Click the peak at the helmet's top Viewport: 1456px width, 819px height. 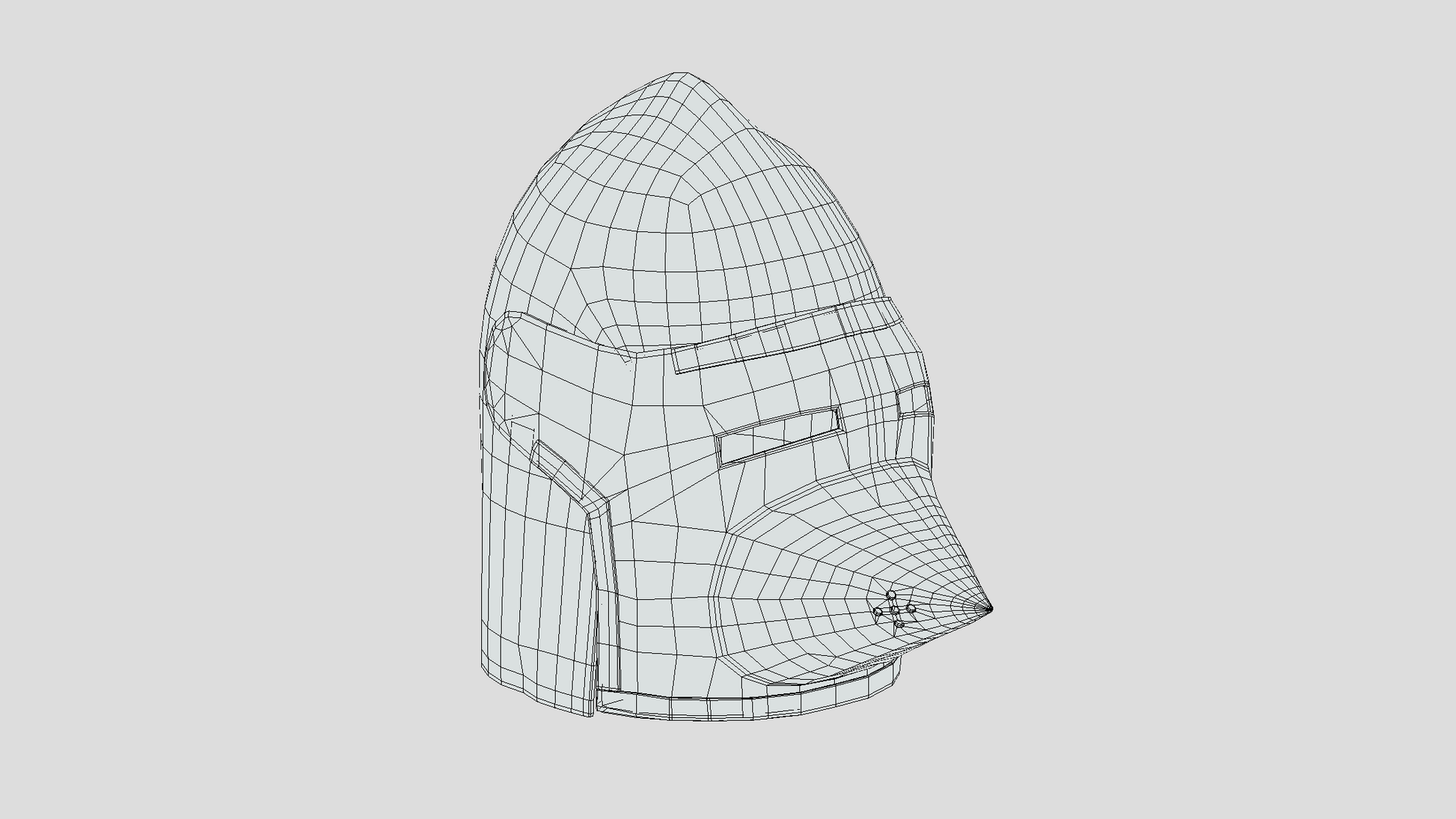coord(679,74)
